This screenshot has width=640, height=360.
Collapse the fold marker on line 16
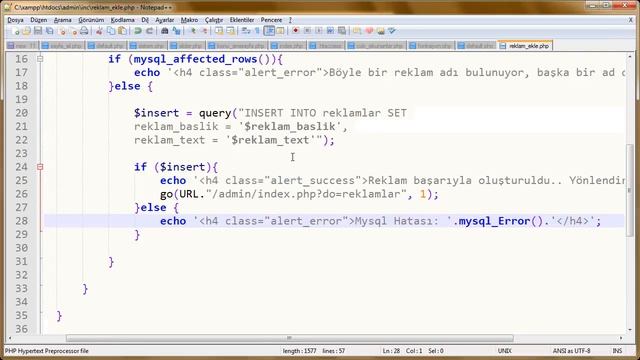(40, 59)
